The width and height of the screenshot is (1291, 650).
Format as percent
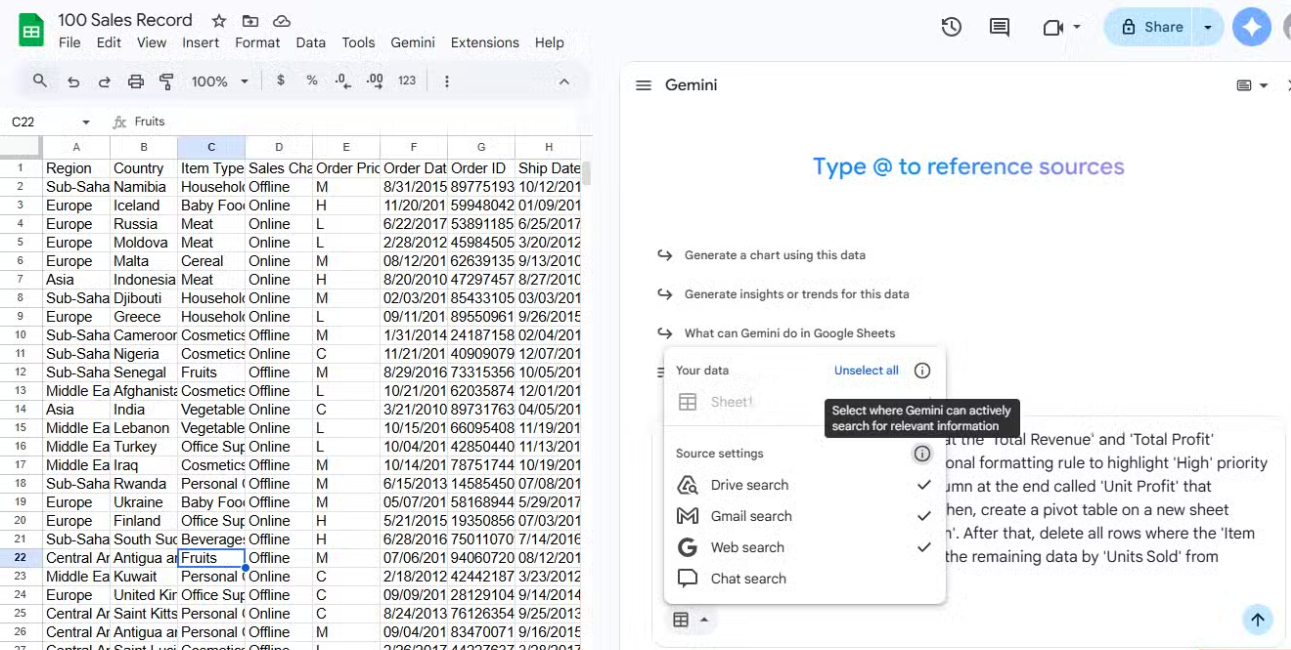pos(312,81)
